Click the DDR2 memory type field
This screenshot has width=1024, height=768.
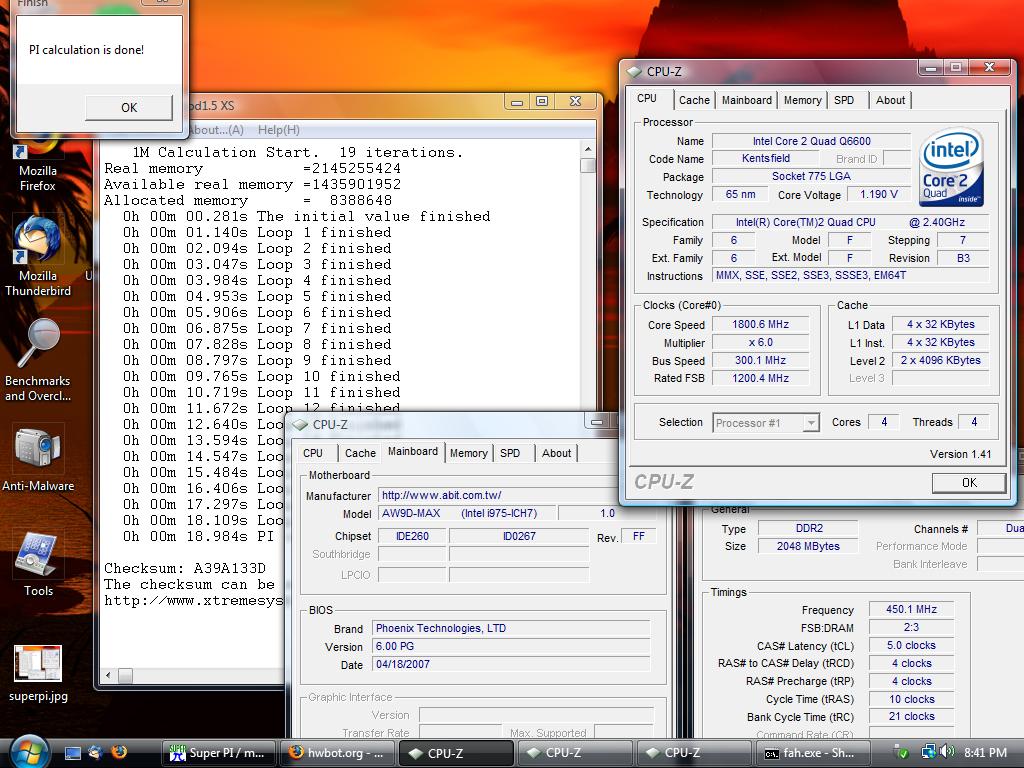(808, 528)
